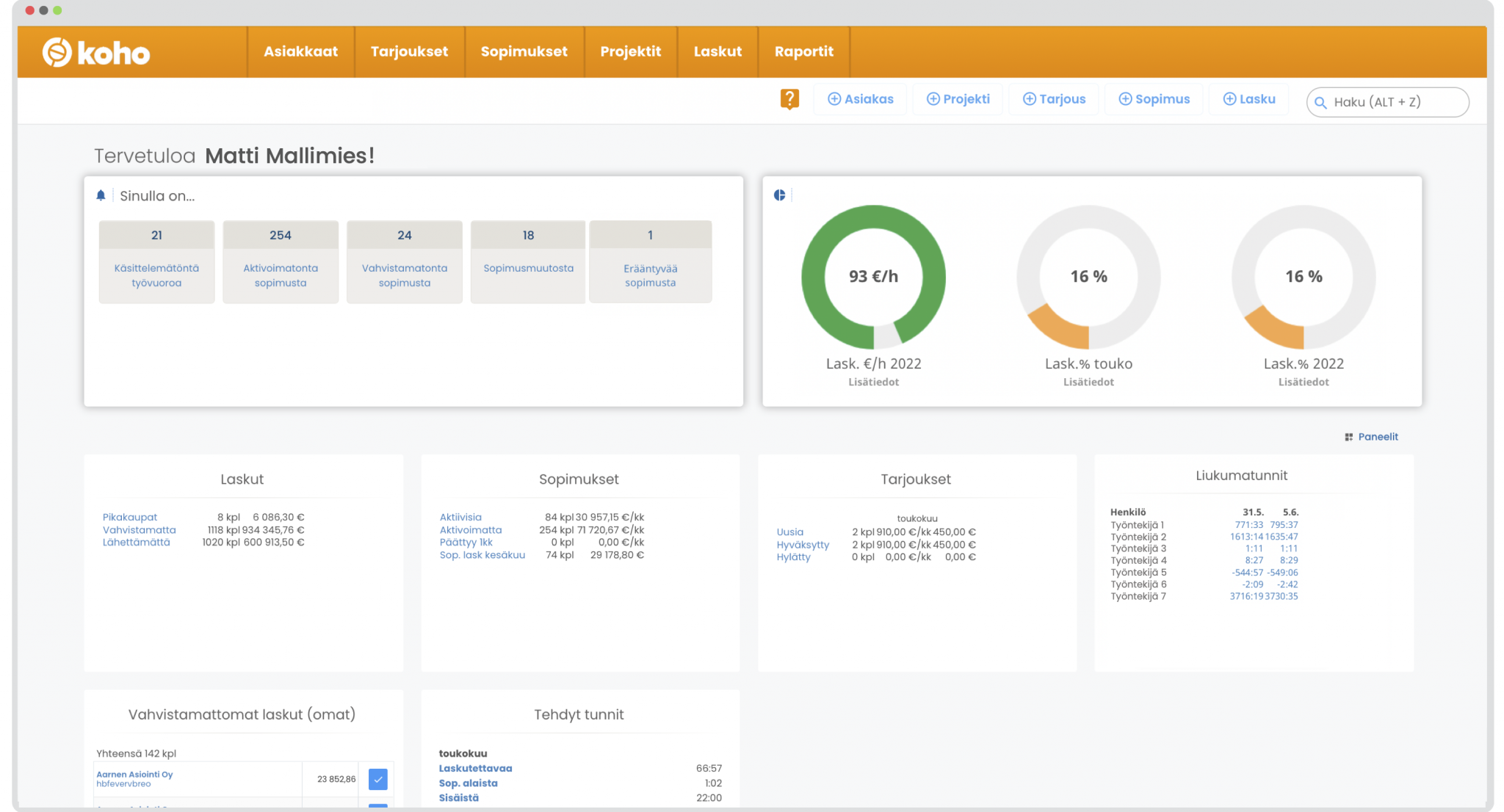Check the blue checkbox for Aarnen Asiointi Oy

377,779
